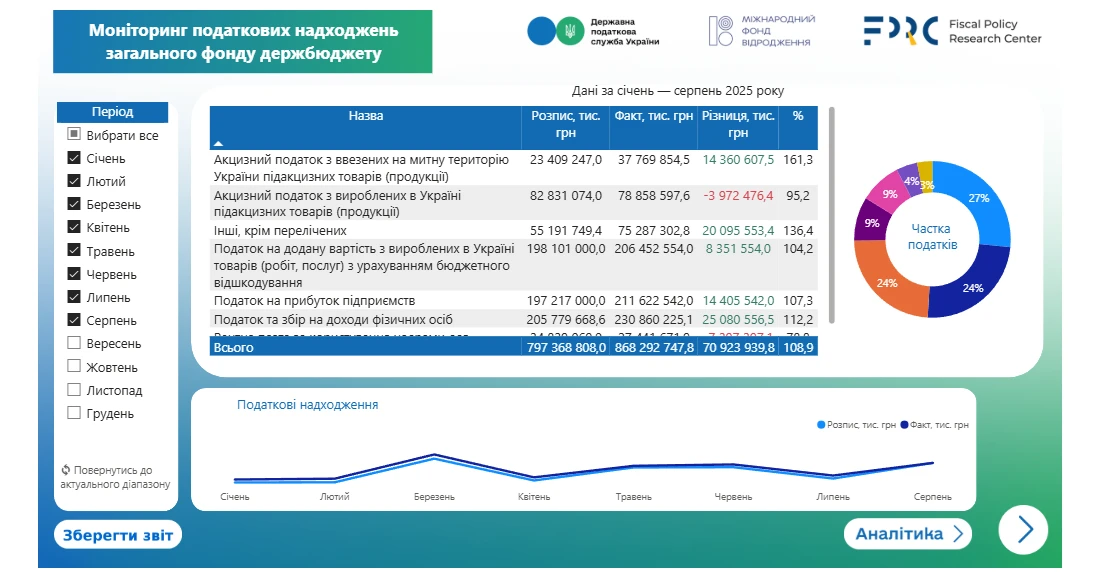The height and width of the screenshot is (572, 1097).
Task: Click the dashboard title banner
Action: click(243, 41)
